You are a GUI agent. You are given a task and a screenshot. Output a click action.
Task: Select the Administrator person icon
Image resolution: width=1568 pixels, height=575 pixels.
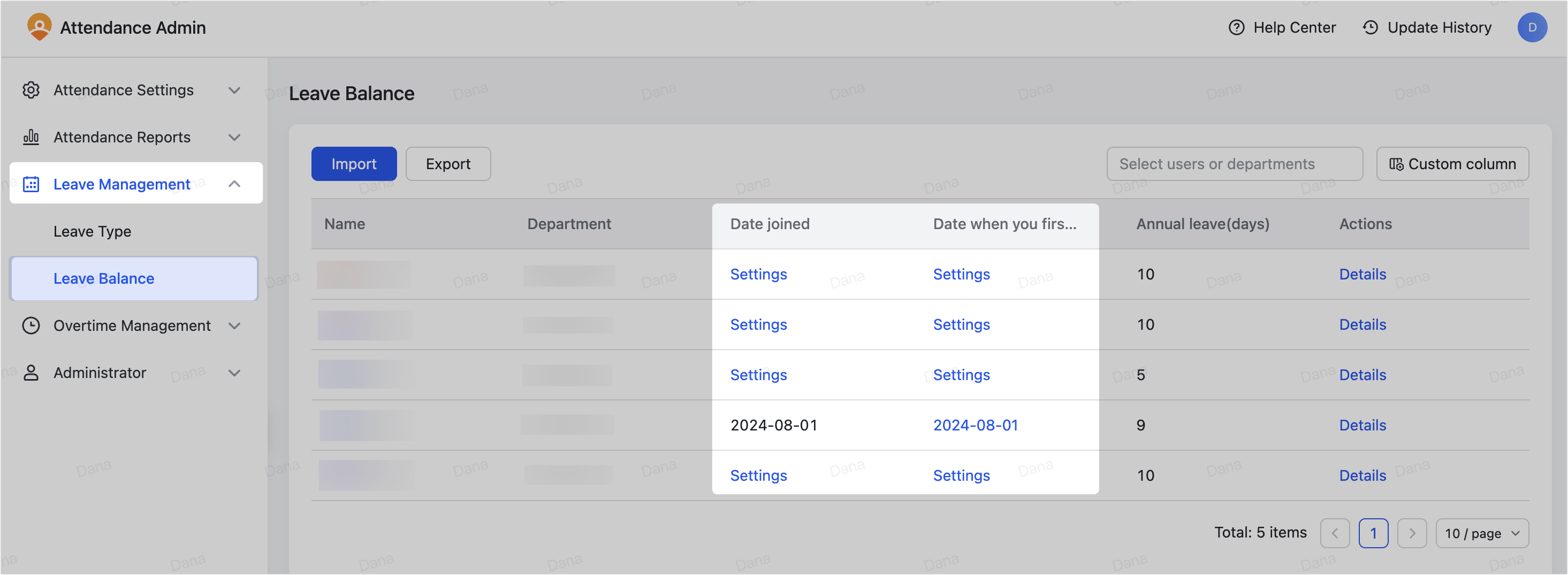pyautogui.click(x=31, y=372)
